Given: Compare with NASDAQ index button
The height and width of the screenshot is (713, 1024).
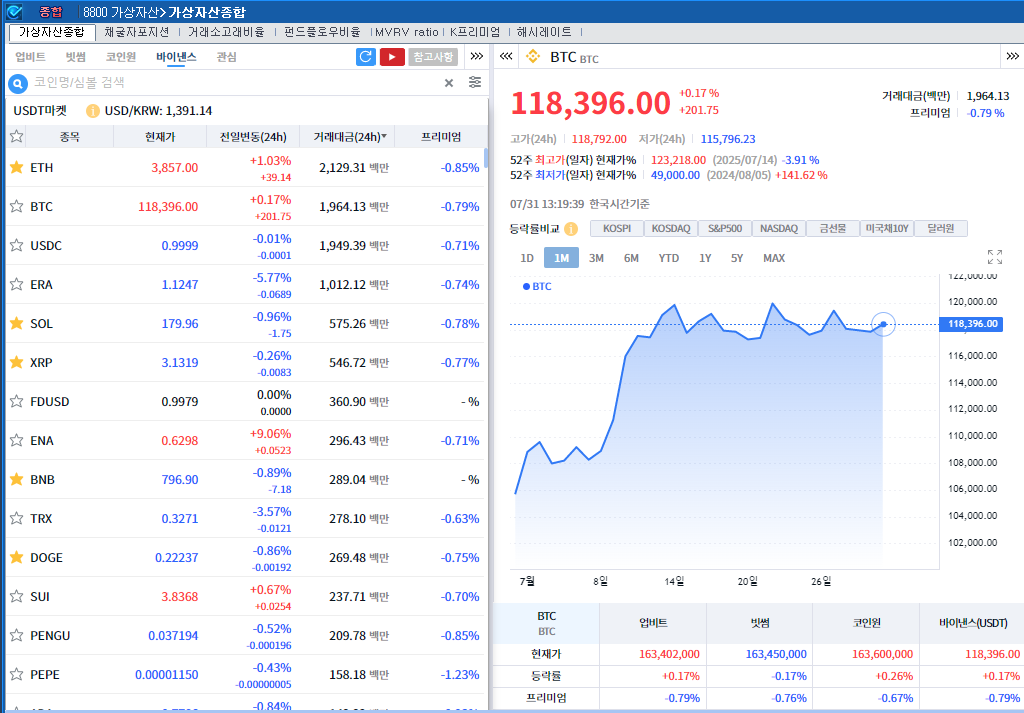Looking at the screenshot, I should (778, 229).
